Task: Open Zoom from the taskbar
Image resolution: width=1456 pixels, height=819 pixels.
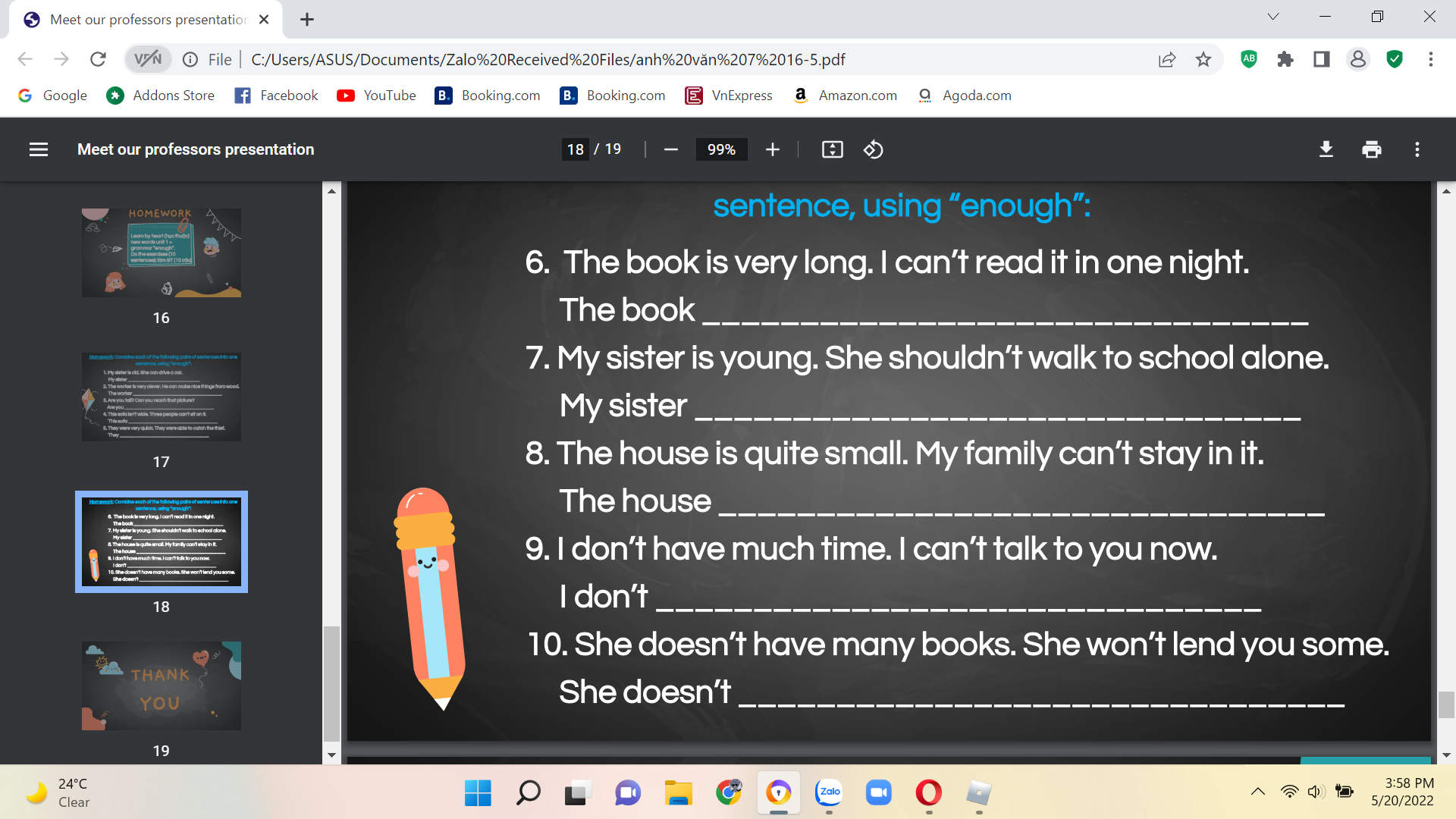Action: tap(879, 793)
